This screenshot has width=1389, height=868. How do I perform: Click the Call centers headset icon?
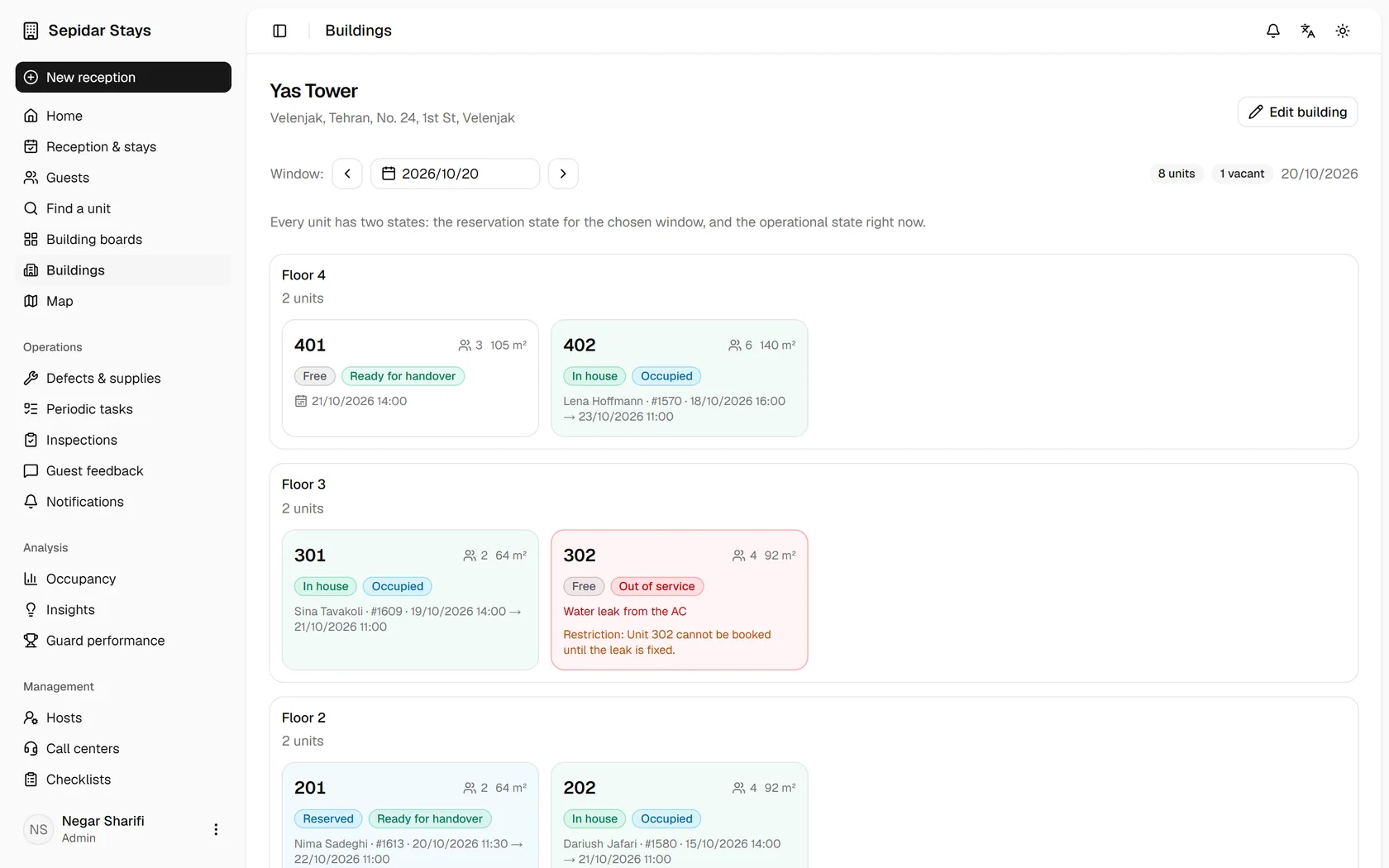(31, 748)
